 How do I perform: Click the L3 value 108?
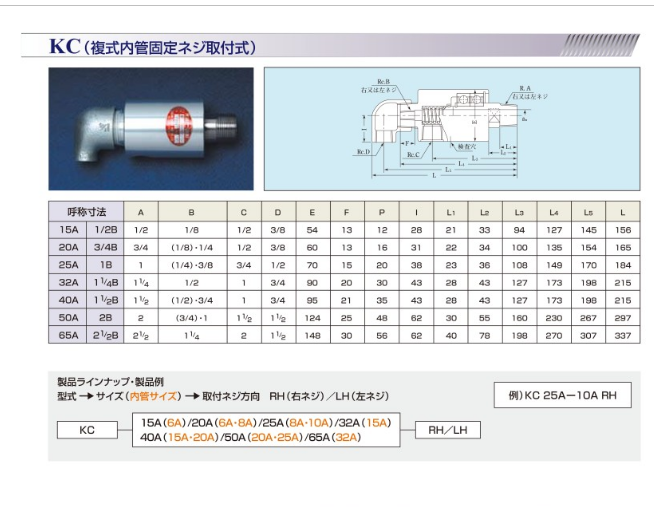tap(519, 265)
